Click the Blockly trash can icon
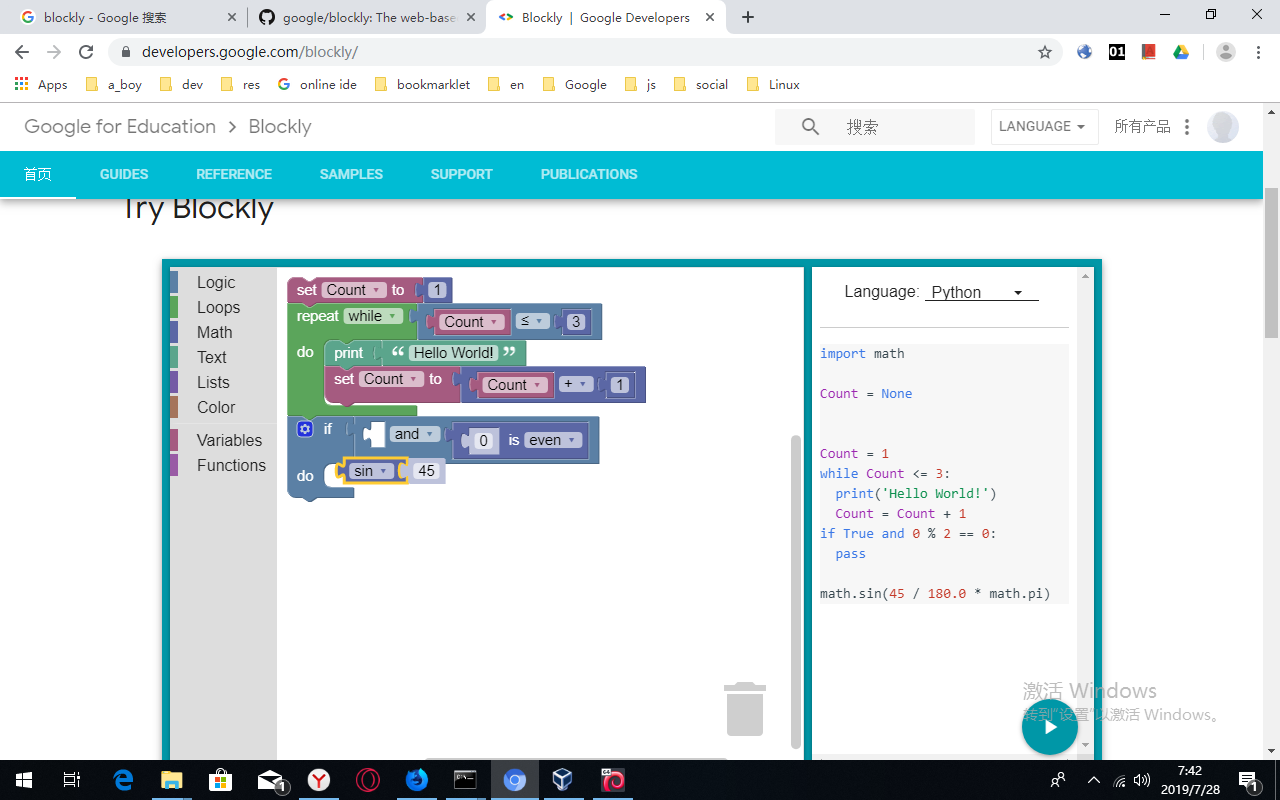The image size is (1280, 800). pos(745,709)
